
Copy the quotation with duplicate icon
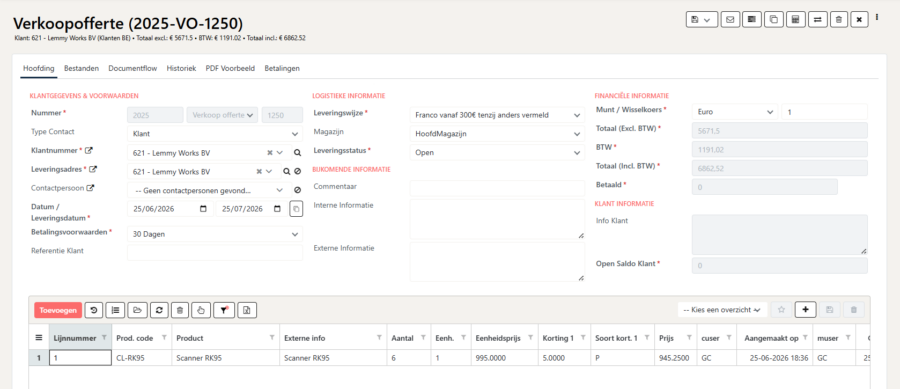click(x=773, y=19)
